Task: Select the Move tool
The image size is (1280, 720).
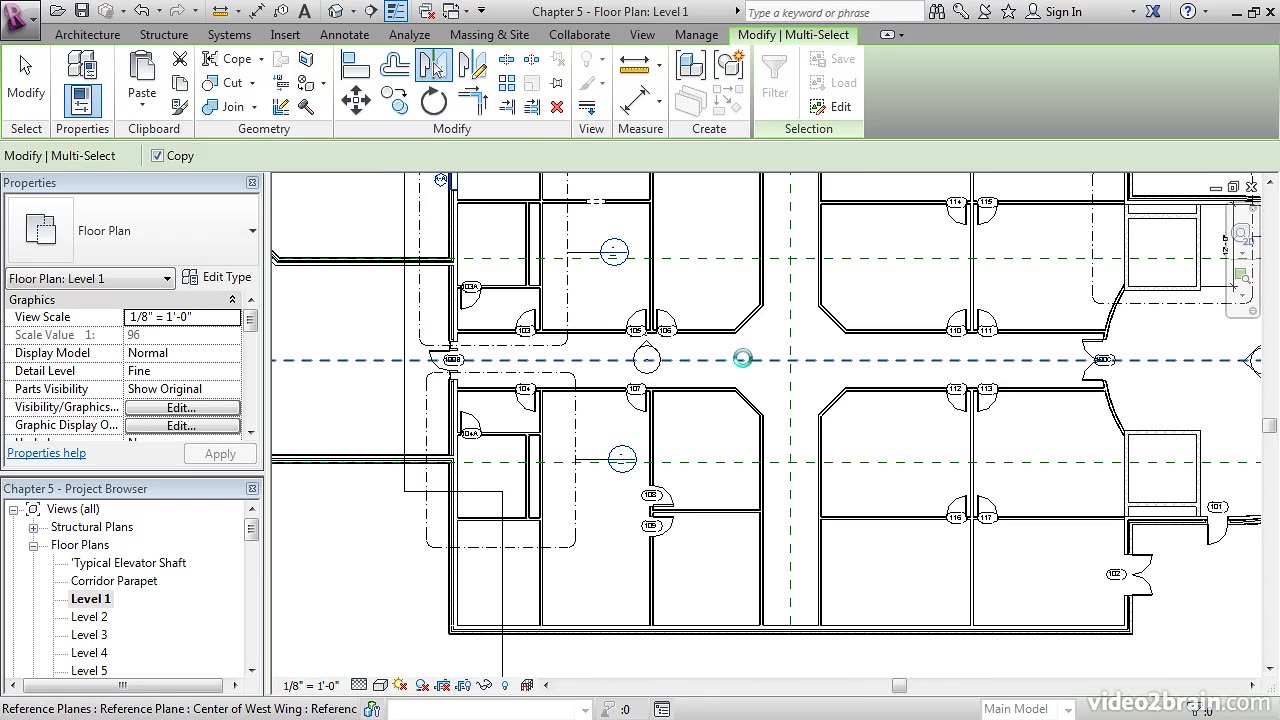Action: [x=356, y=101]
